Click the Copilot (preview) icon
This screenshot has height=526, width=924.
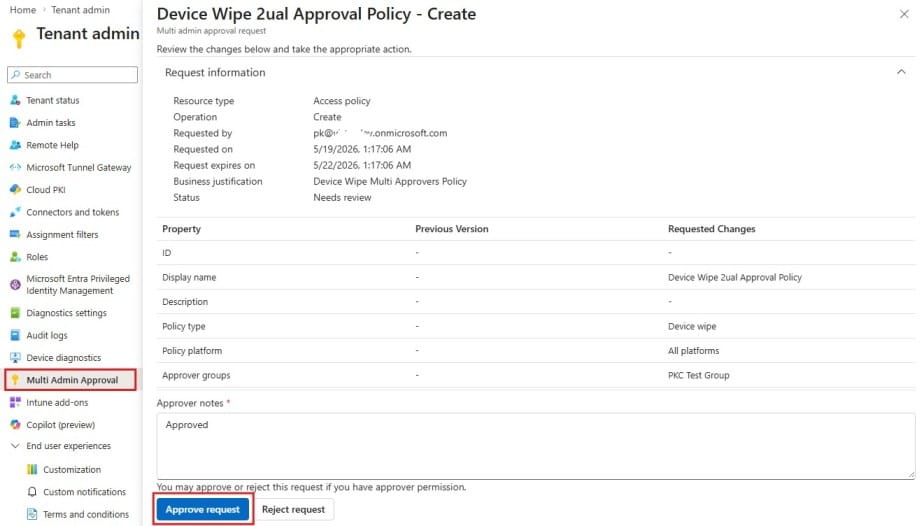point(15,425)
